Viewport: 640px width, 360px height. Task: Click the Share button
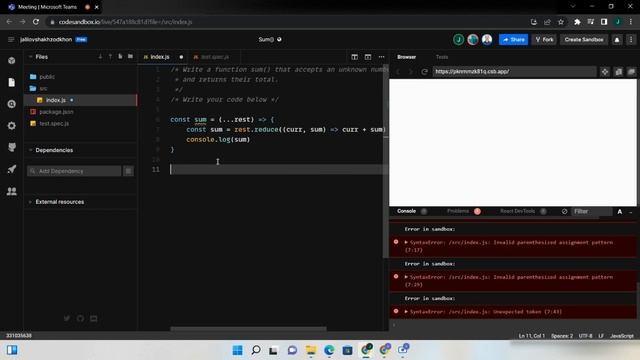coord(513,40)
